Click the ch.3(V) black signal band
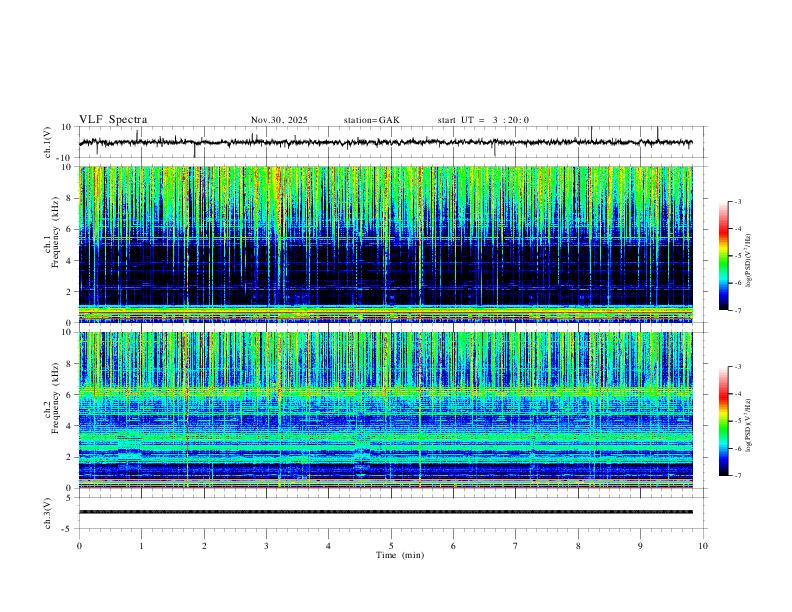 [x=386, y=512]
